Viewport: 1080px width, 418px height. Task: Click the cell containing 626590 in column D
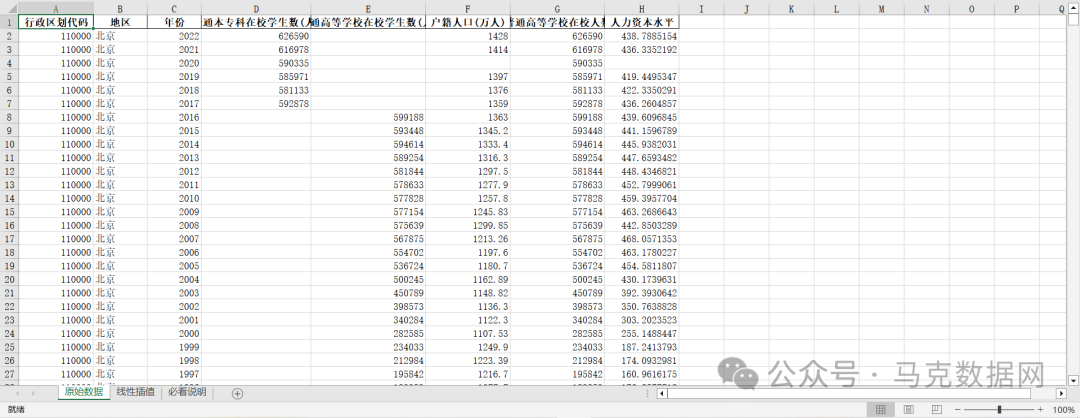pos(256,36)
